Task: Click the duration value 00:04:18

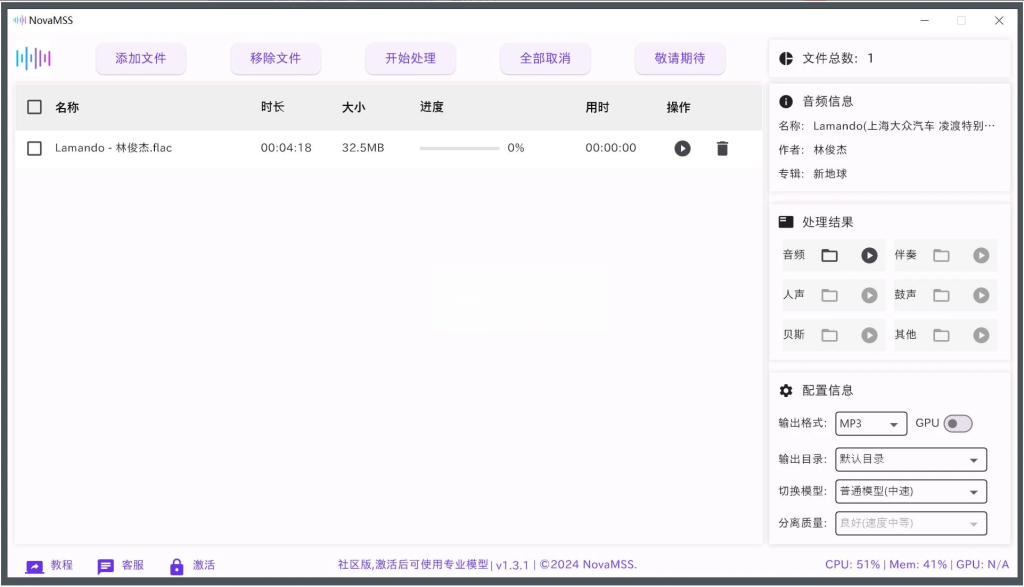Action: (x=286, y=148)
